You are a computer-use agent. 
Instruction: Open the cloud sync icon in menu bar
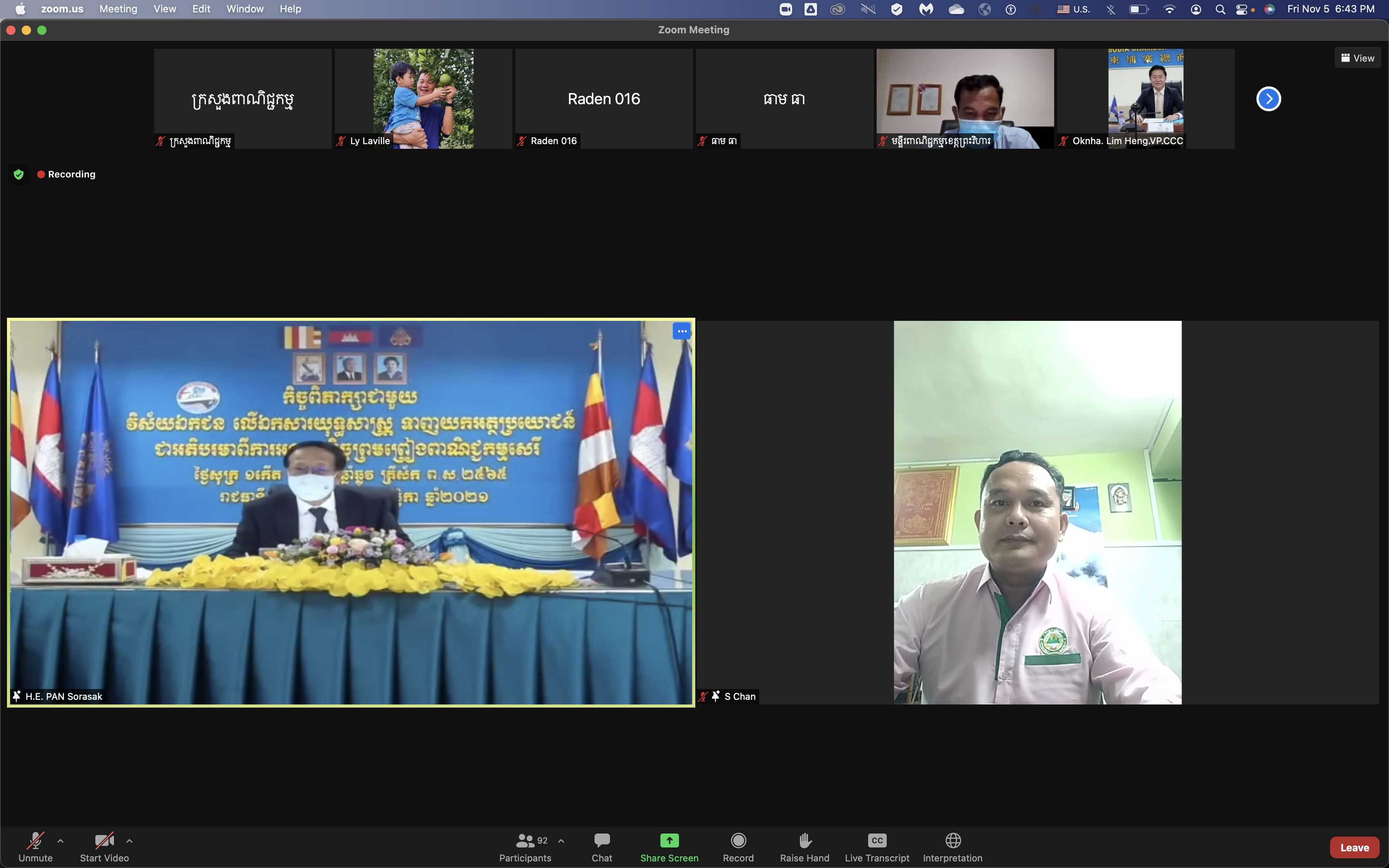tap(956, 9)
